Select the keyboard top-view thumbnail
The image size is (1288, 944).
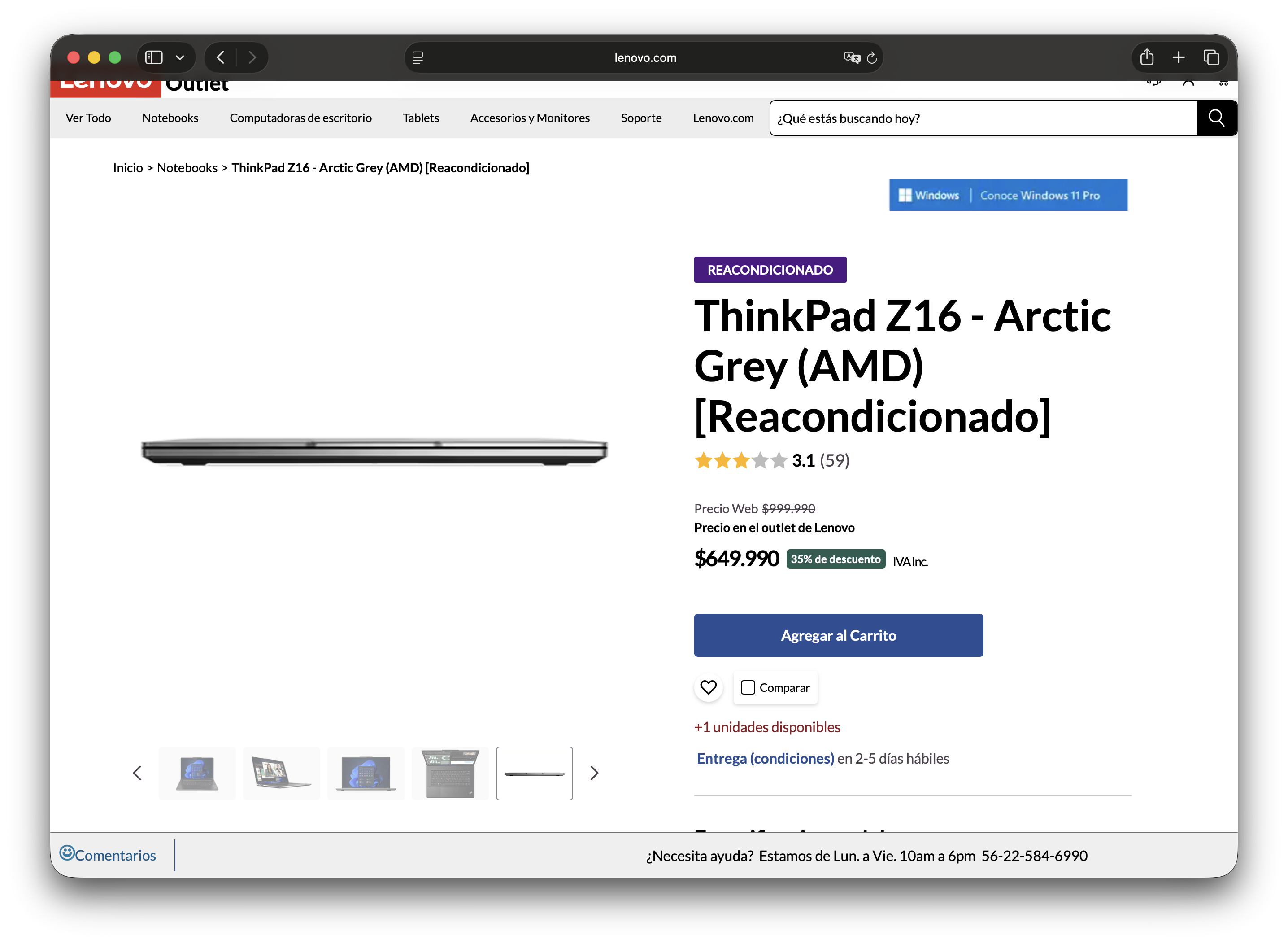pos(450,773)
